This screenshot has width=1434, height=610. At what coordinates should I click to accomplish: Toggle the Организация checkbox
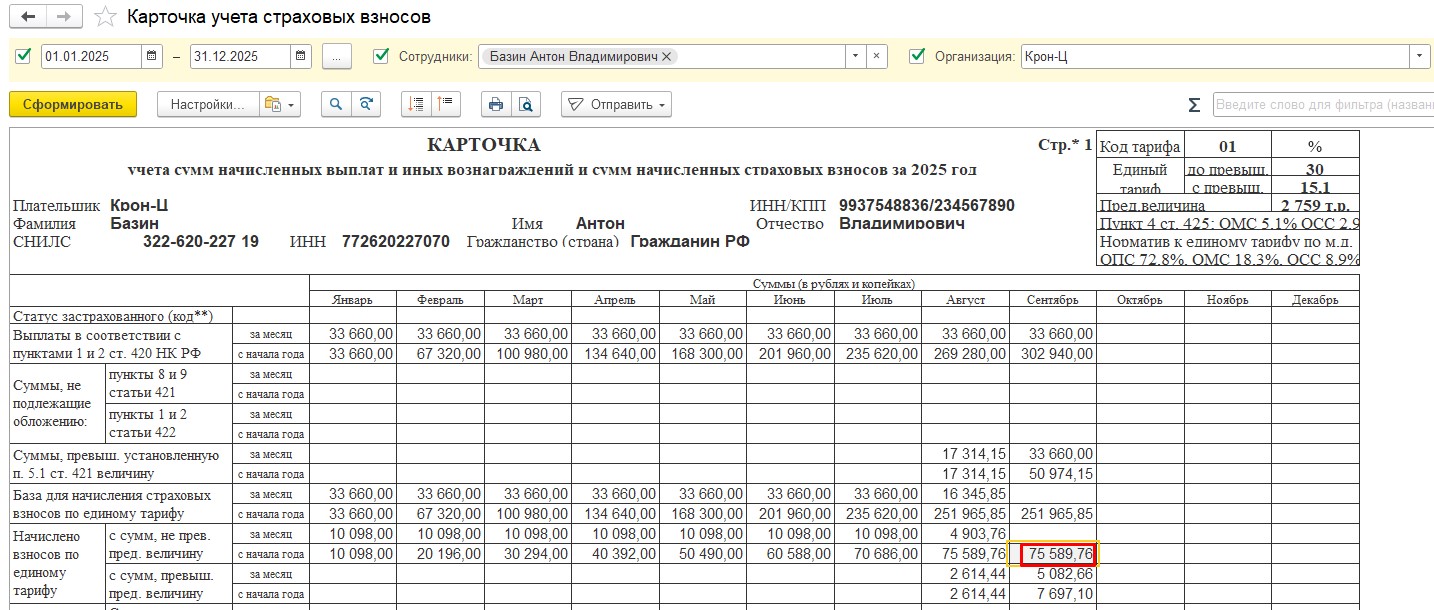pyautogui.click(x=917, y=56)
